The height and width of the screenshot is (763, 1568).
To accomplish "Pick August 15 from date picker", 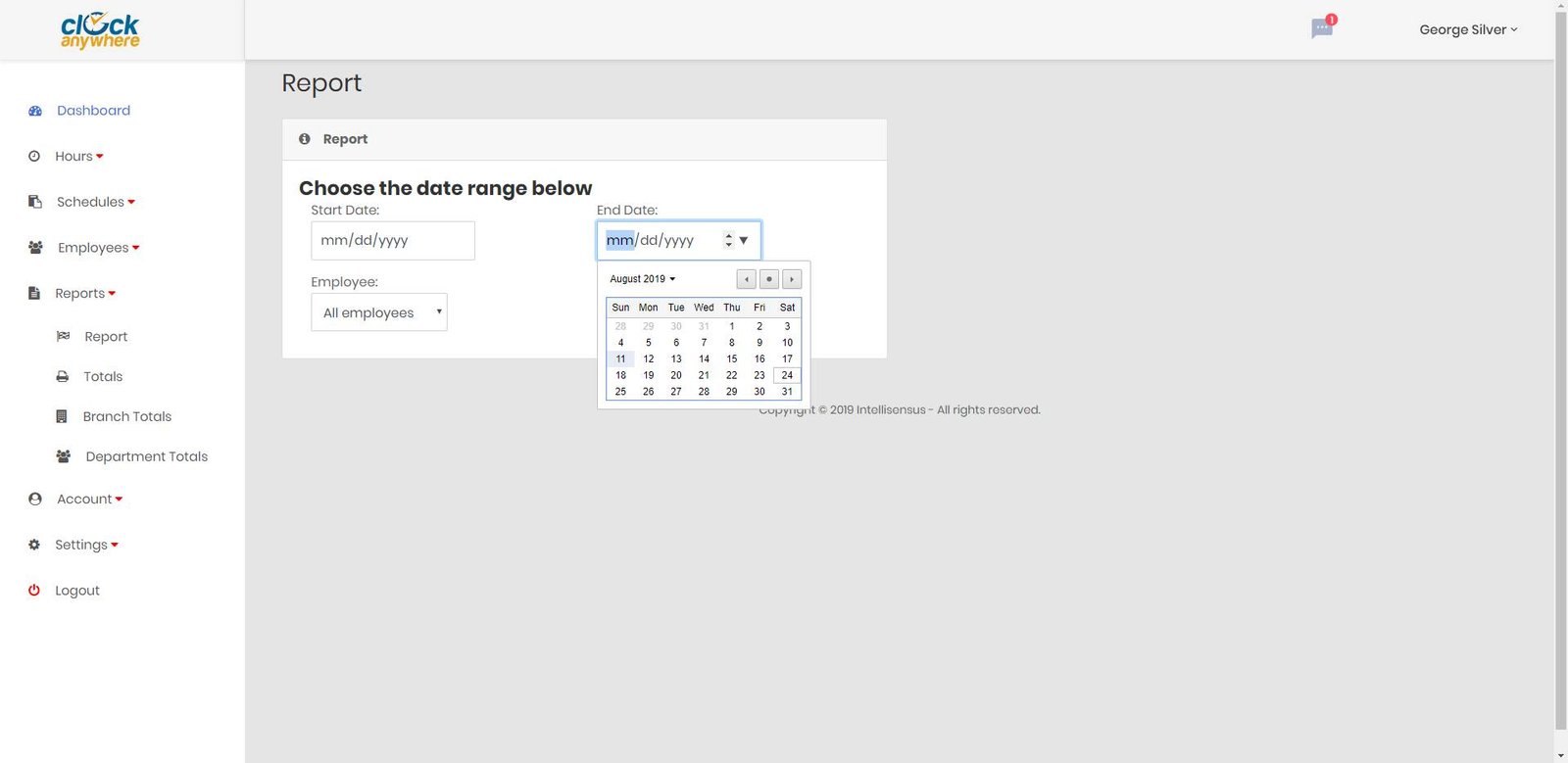I will (731, 359).
